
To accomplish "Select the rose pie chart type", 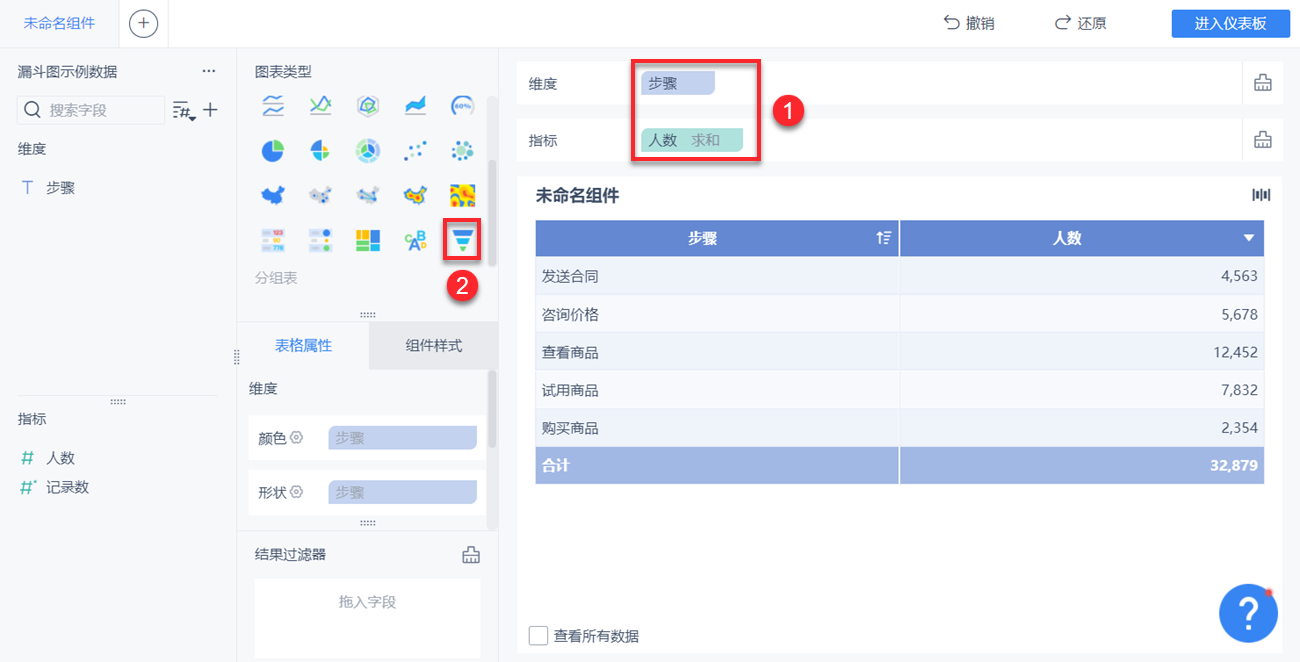I will pyautogui.click(x=320, y=151).
